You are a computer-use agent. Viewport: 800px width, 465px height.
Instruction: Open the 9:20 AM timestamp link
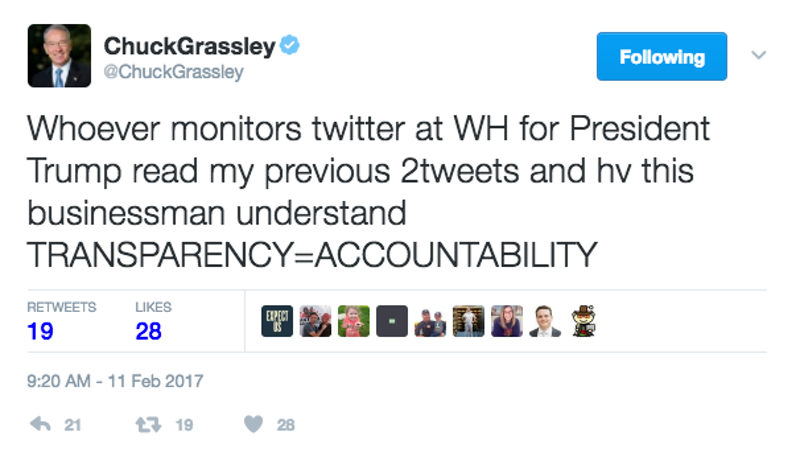pyautogui.click(x=115, y=381)
